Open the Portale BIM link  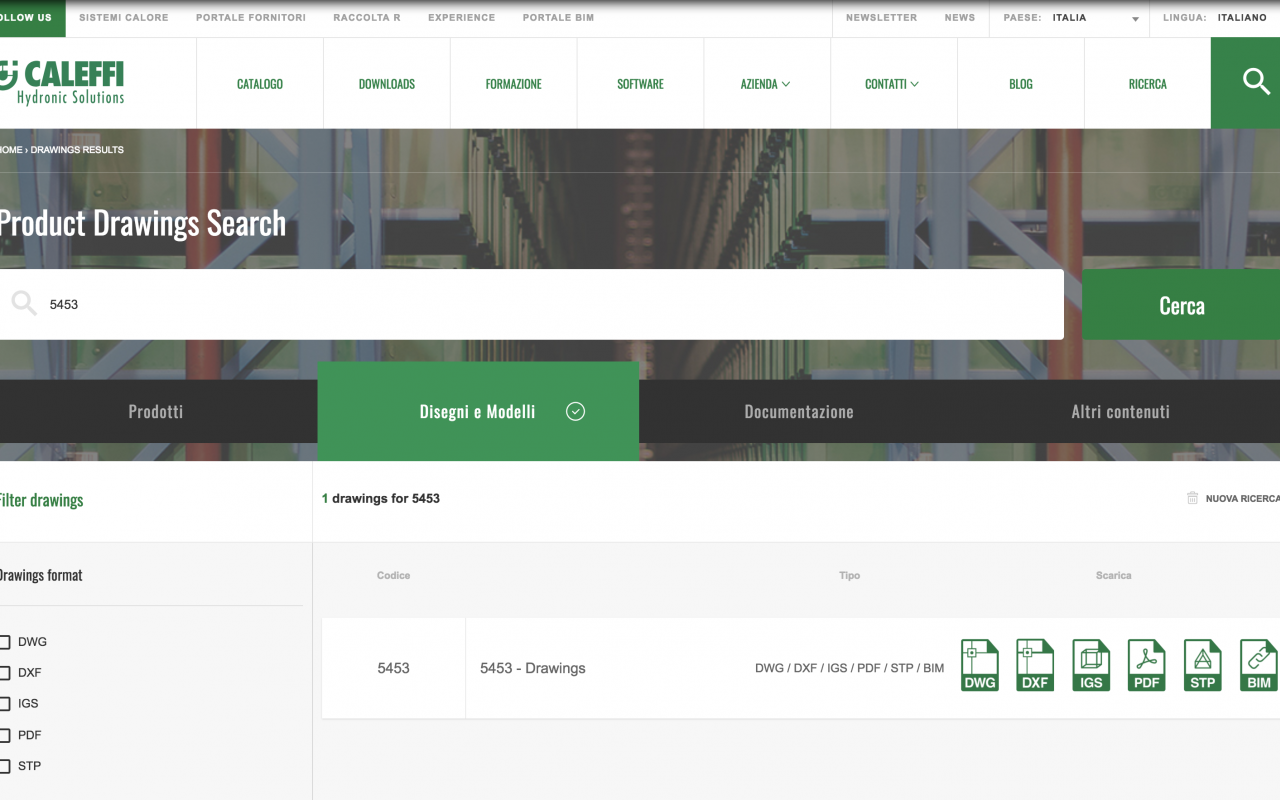pos(558,18)
